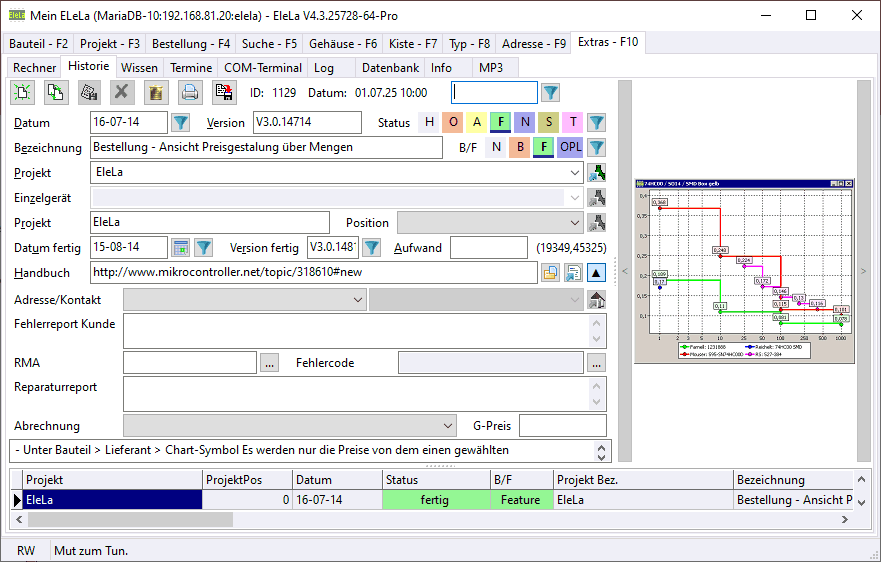Click the '...' button beside Fehlercode

[596, 363]
